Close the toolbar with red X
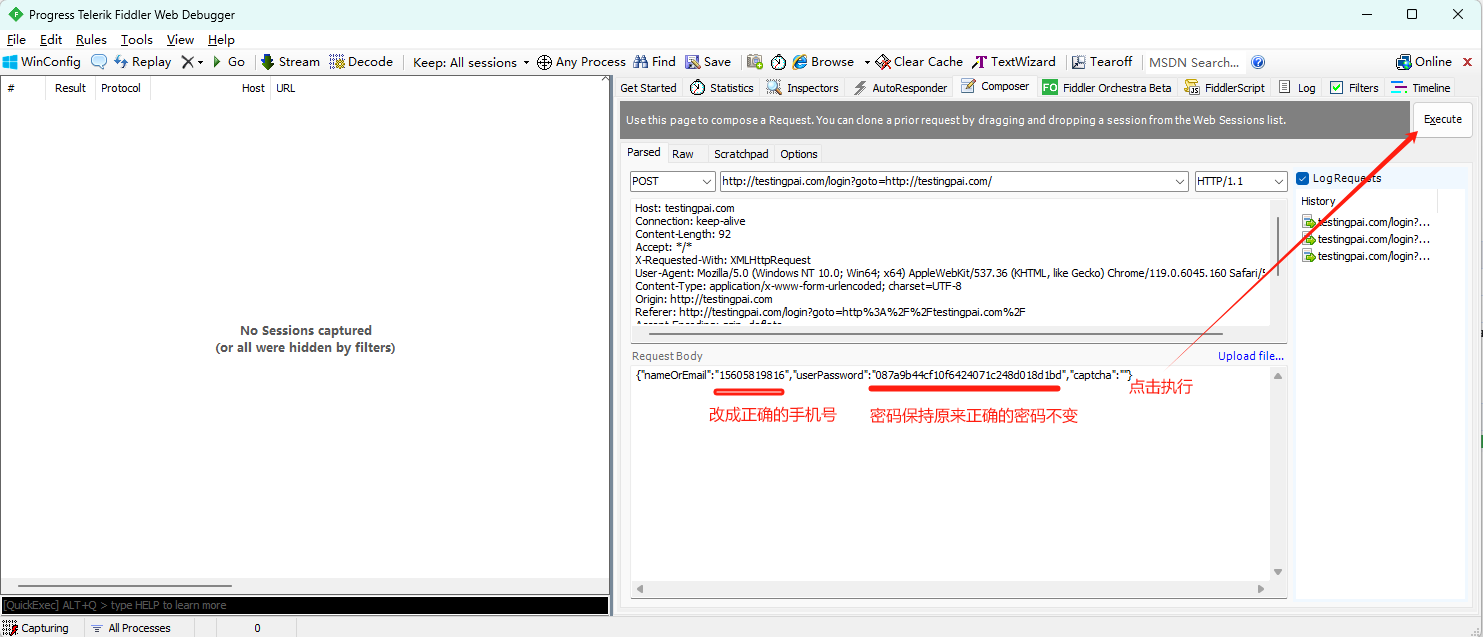Image resolution: width=1483 pixels, height=637 pixels. click(1468, 62)
